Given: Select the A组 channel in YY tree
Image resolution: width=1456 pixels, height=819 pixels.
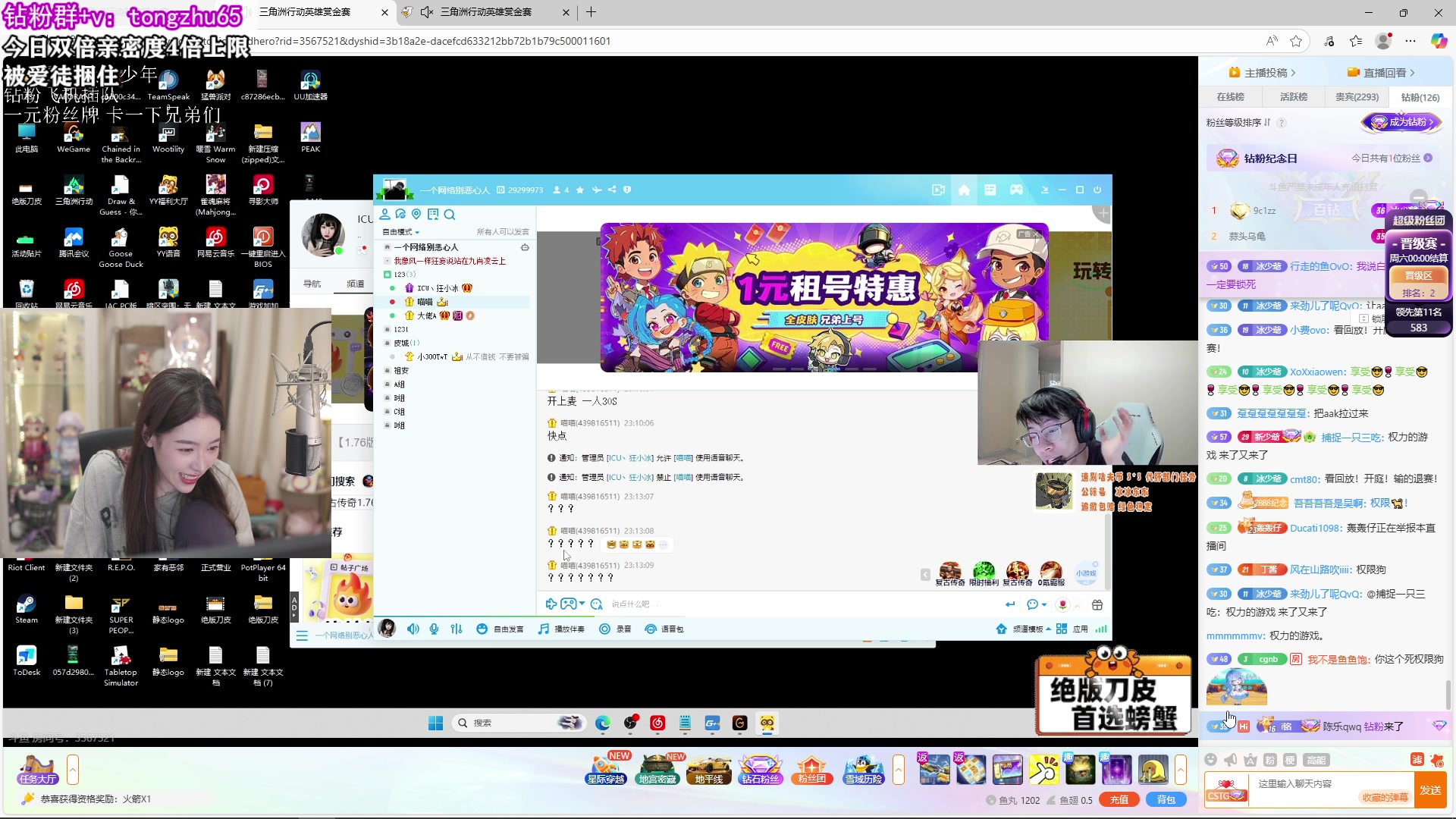Looking at the screenshot, I should [x=400, y=384].
